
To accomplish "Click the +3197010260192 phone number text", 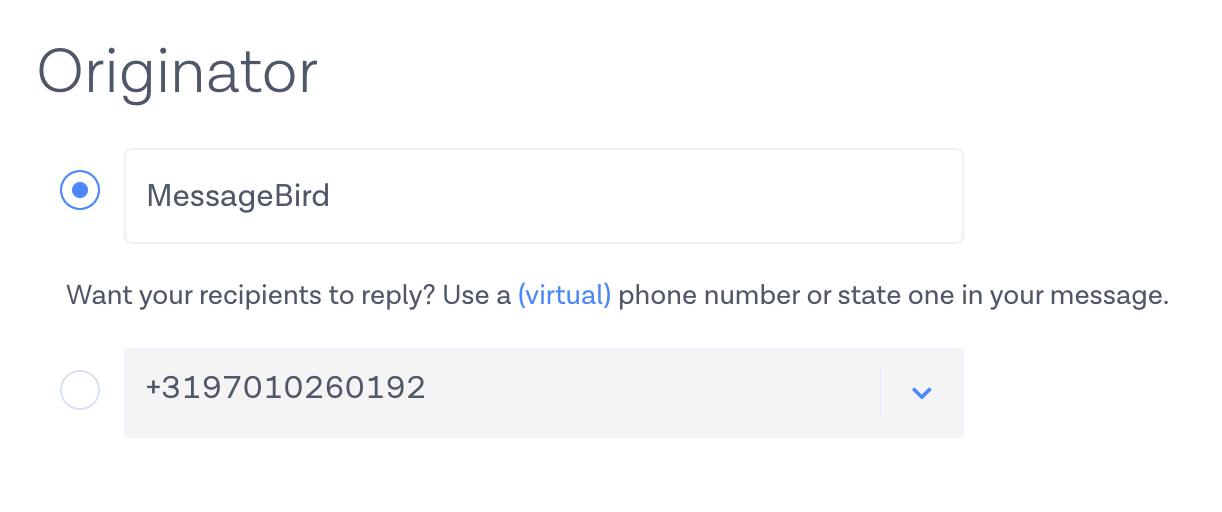I will (x=286, y=388).
